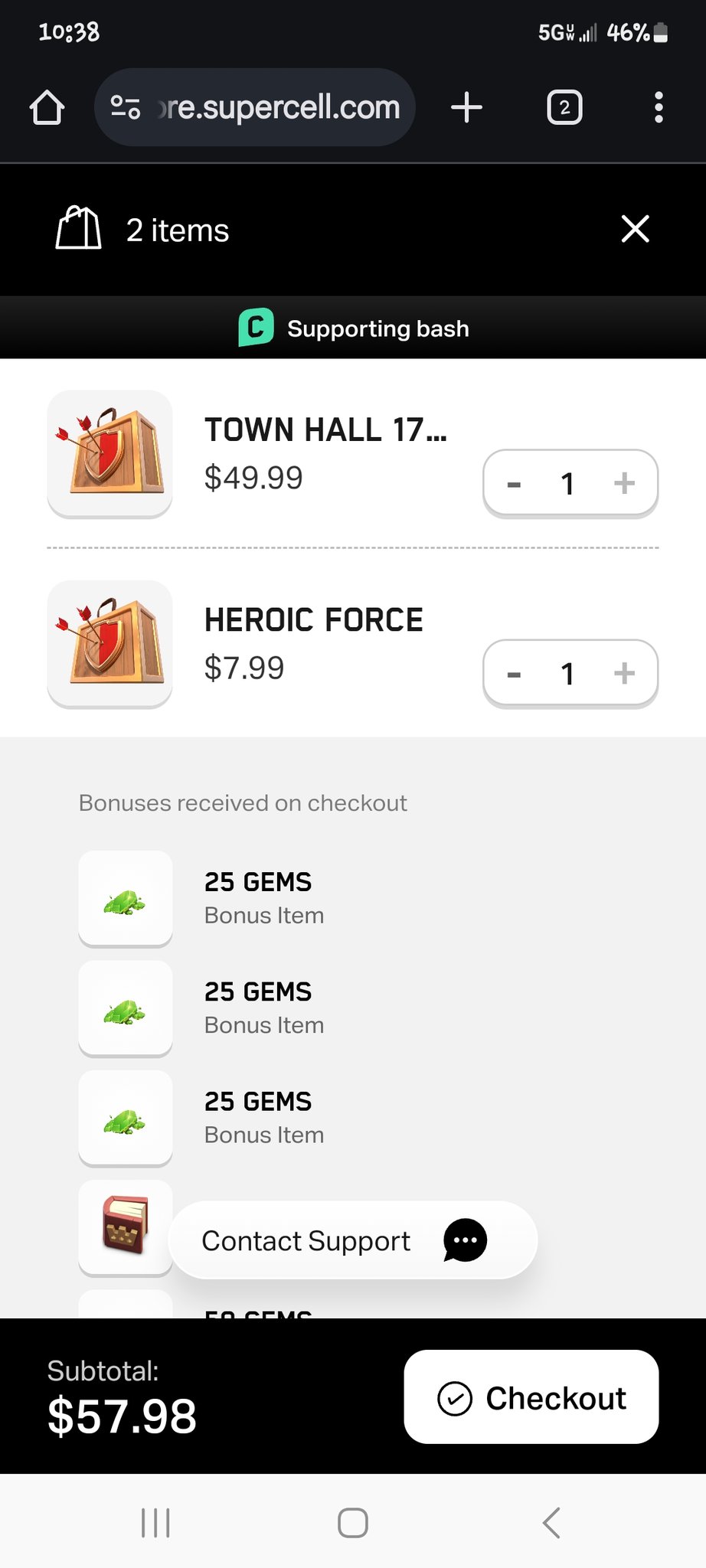Open site settings icon in address bar
The height and width of the screenshot is (1568, 706).
[x=125, y=107]
